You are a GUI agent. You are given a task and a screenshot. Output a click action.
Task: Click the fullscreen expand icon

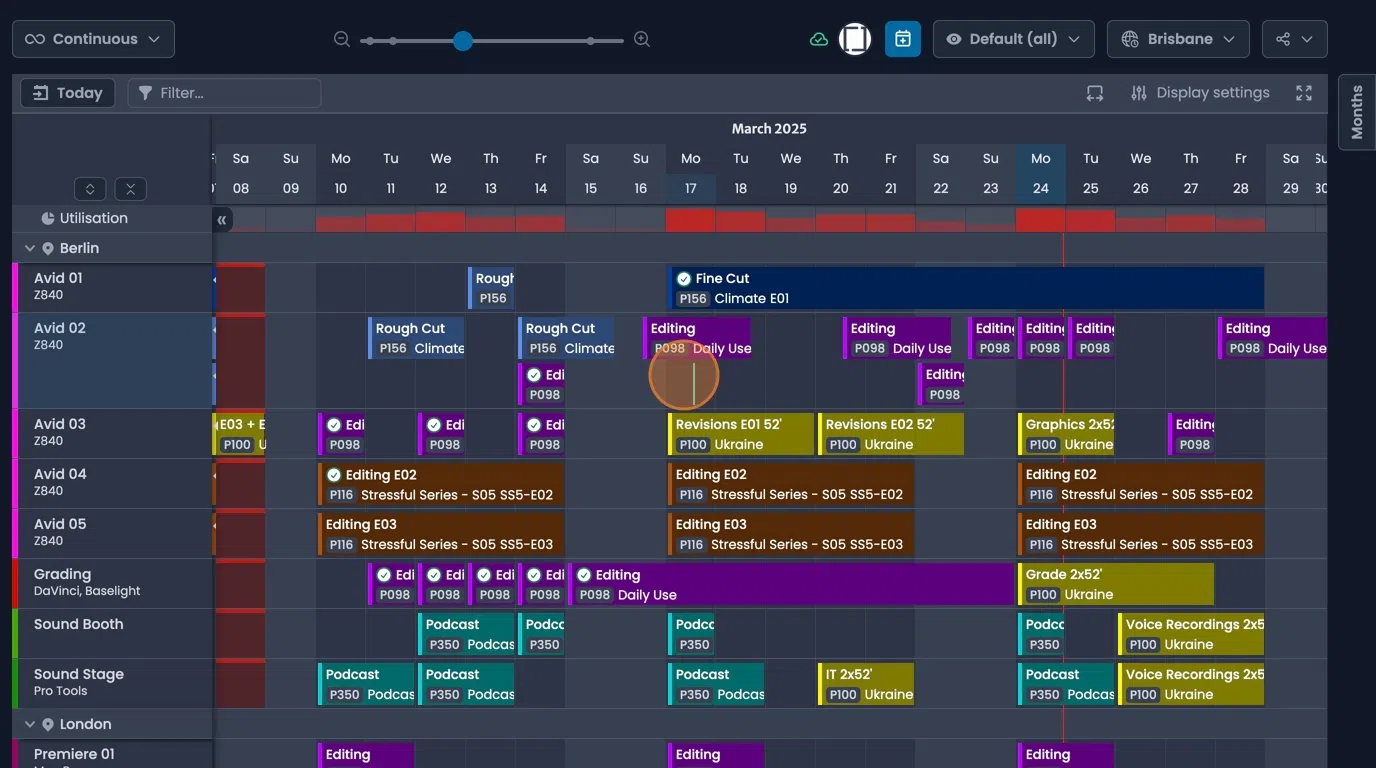pyautogui.click(x=1304, y=93)
